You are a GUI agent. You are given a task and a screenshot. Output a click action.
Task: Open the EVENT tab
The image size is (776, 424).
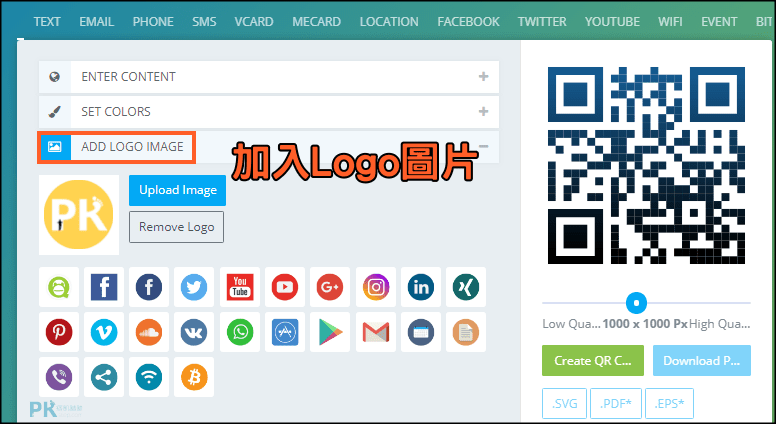pyautogui.click(x=719, y=22)
